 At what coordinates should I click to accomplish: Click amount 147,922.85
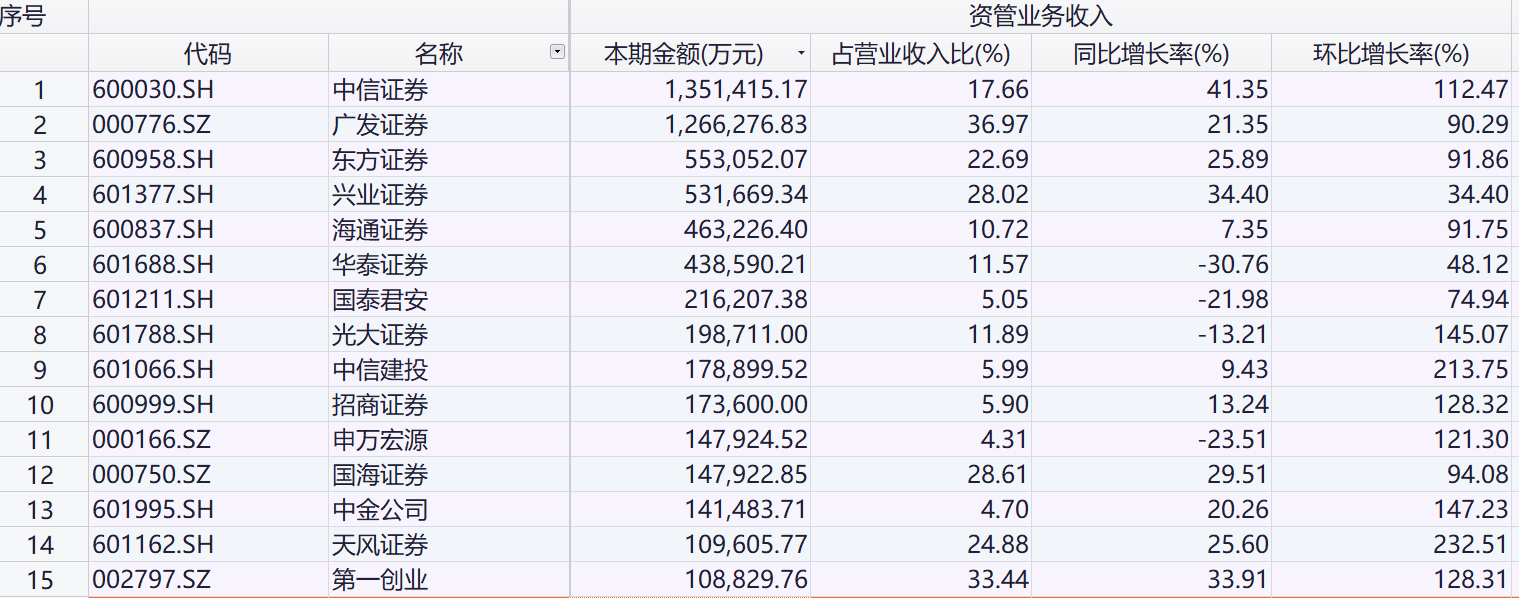click(690, 475)
